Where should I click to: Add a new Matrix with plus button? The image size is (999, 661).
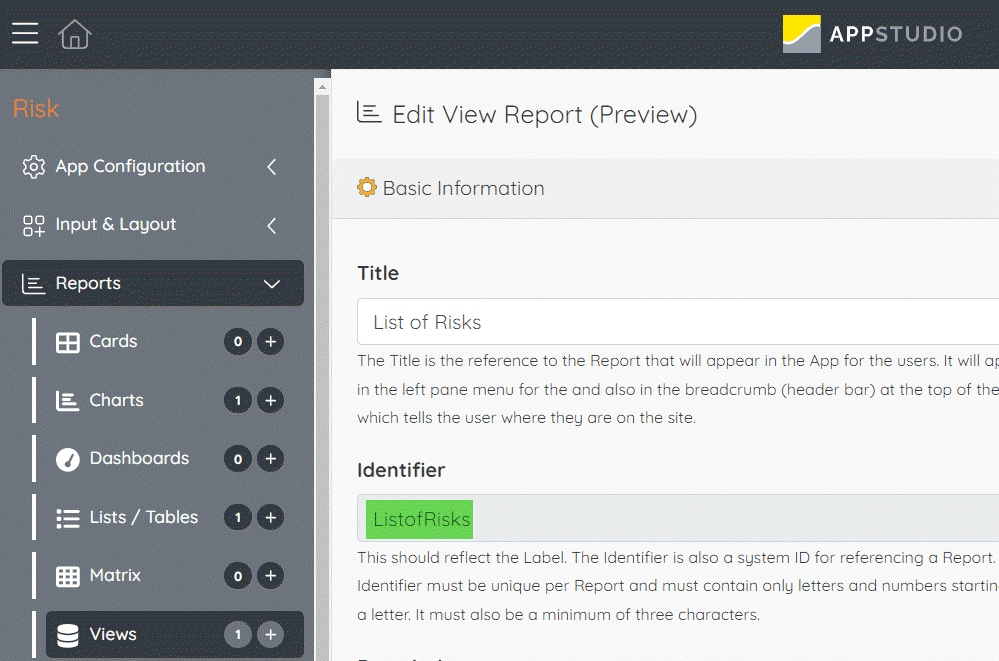pos(270,576)
